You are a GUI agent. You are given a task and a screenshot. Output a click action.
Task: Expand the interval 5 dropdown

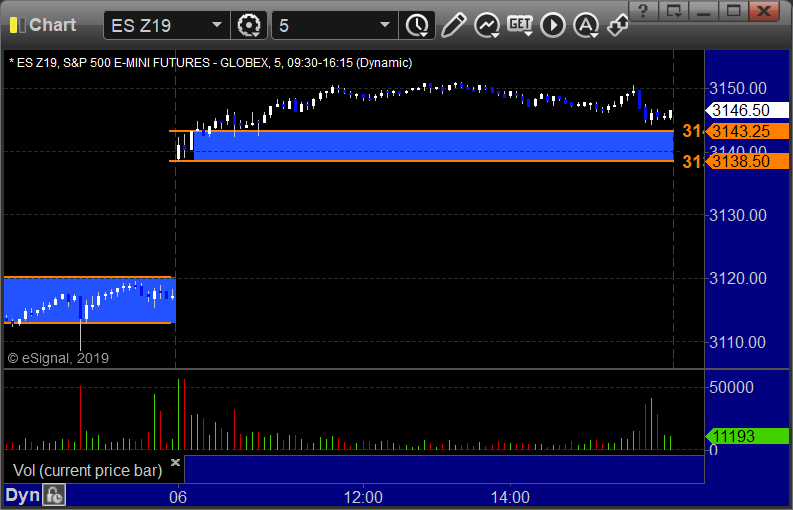click(384, 25)
